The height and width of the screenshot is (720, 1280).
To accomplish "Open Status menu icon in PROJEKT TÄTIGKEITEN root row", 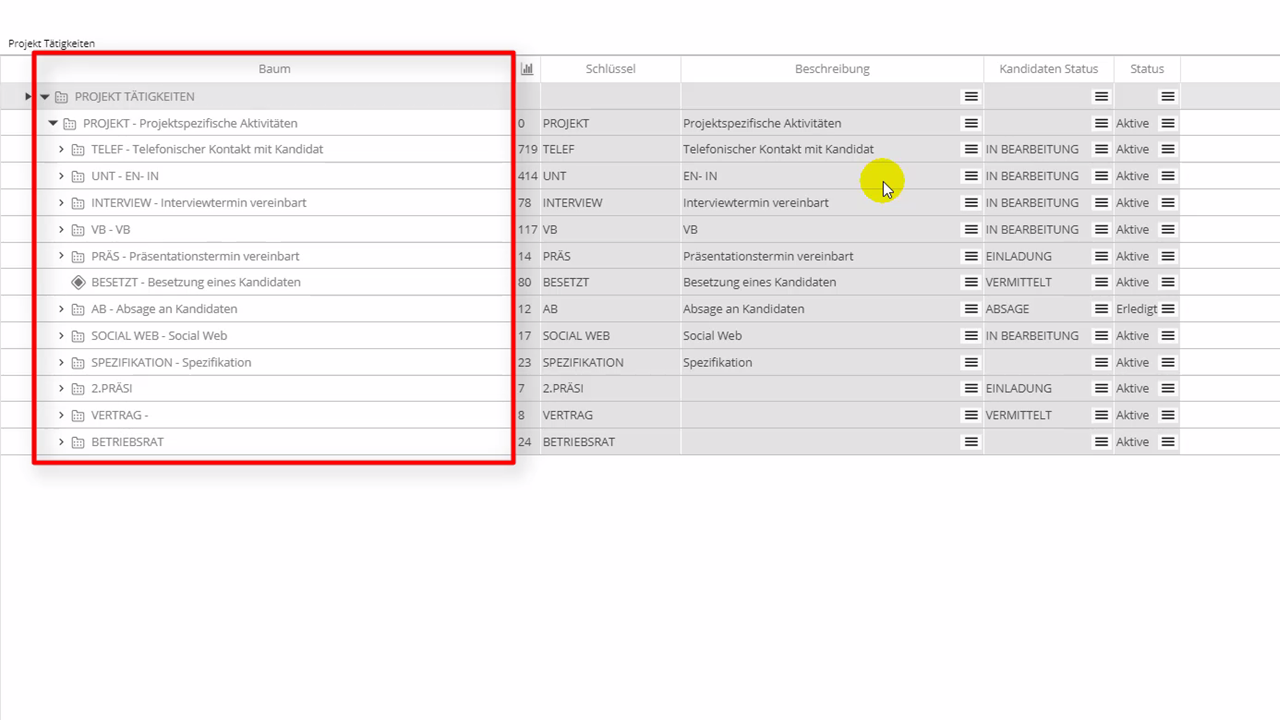I will (1168, 96).
